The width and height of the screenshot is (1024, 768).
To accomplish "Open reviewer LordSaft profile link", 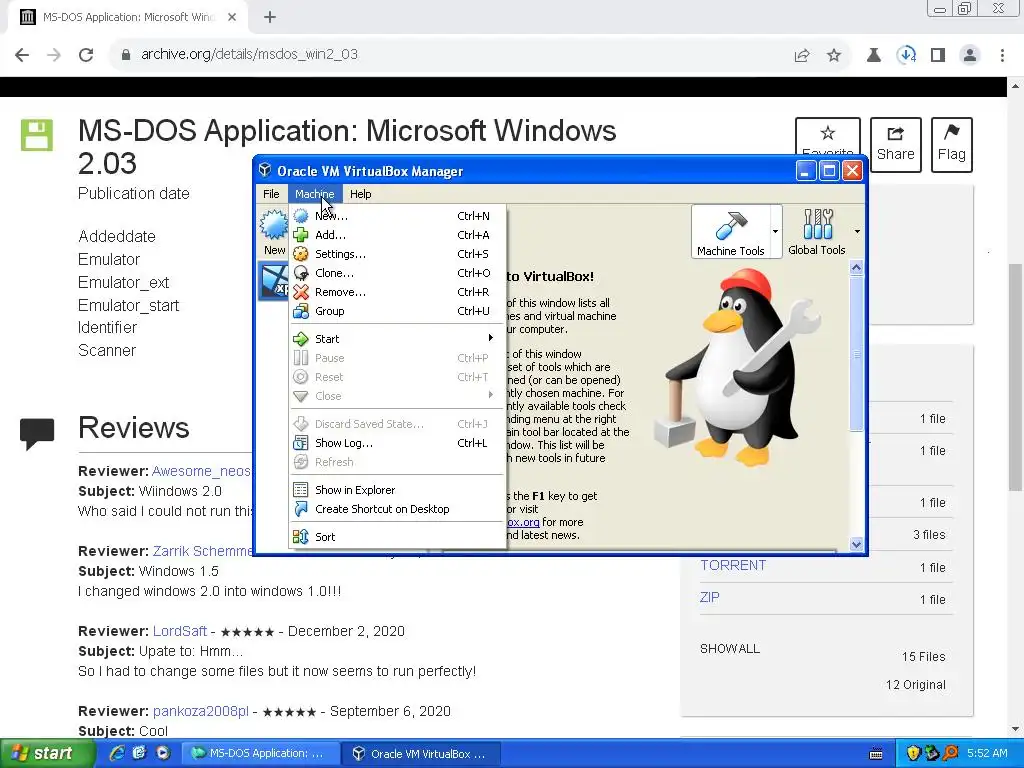I will click(180, 631).
